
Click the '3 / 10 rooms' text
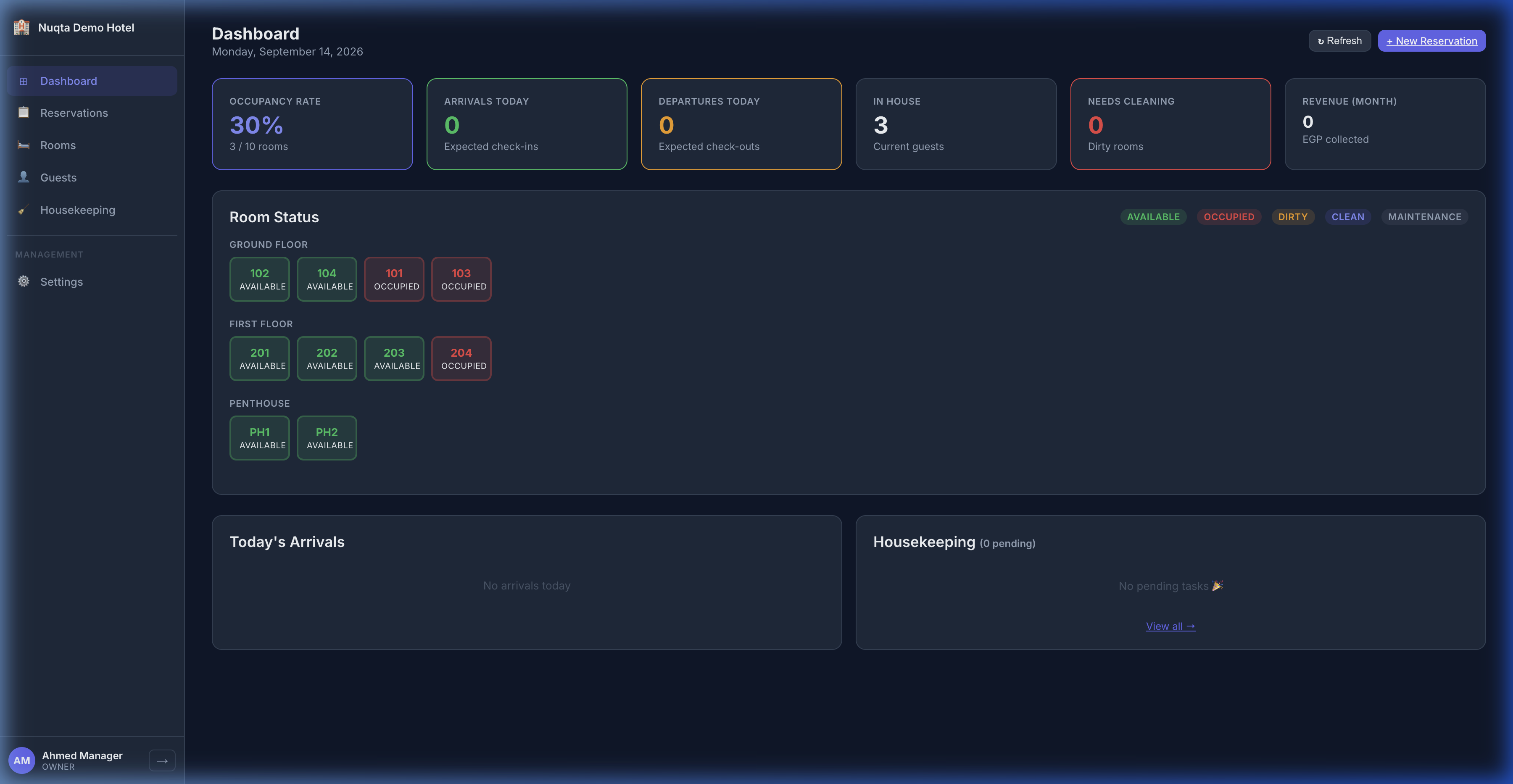pyautogui.click(x=259, y=146)
